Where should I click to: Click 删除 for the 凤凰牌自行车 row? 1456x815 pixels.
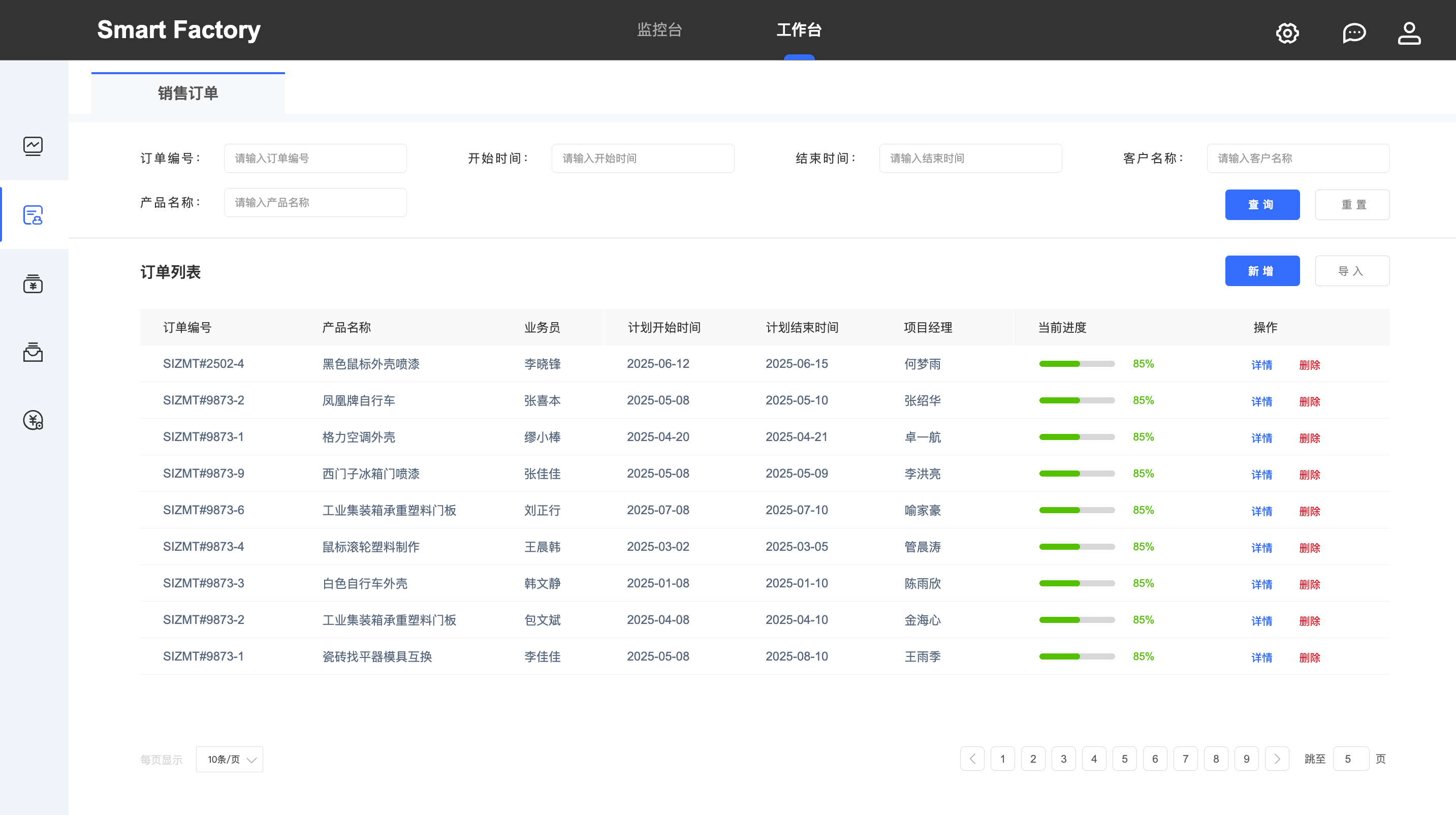[1309, 401]
